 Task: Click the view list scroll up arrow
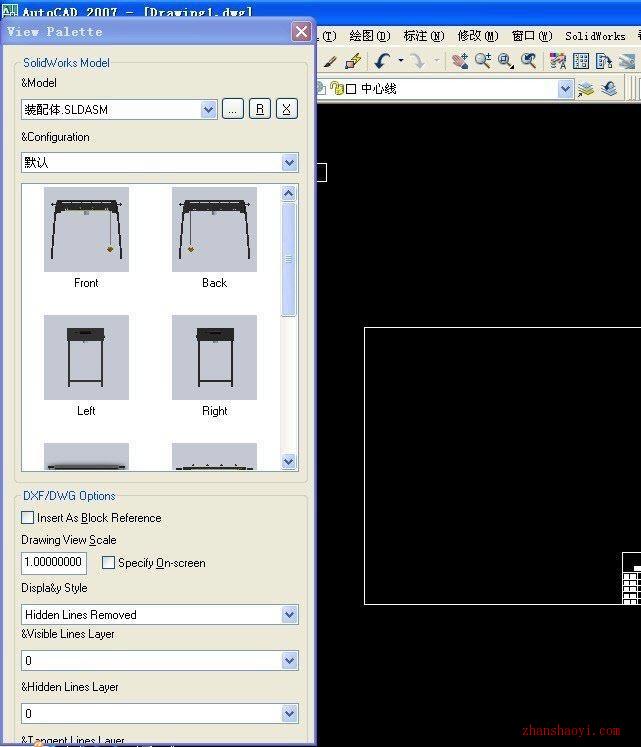click(288, 193)
